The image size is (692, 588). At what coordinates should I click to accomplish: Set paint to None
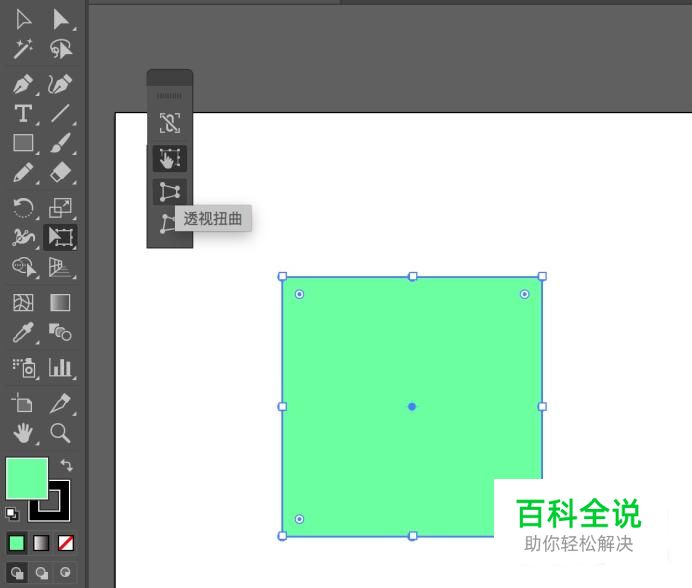point(66,543)
